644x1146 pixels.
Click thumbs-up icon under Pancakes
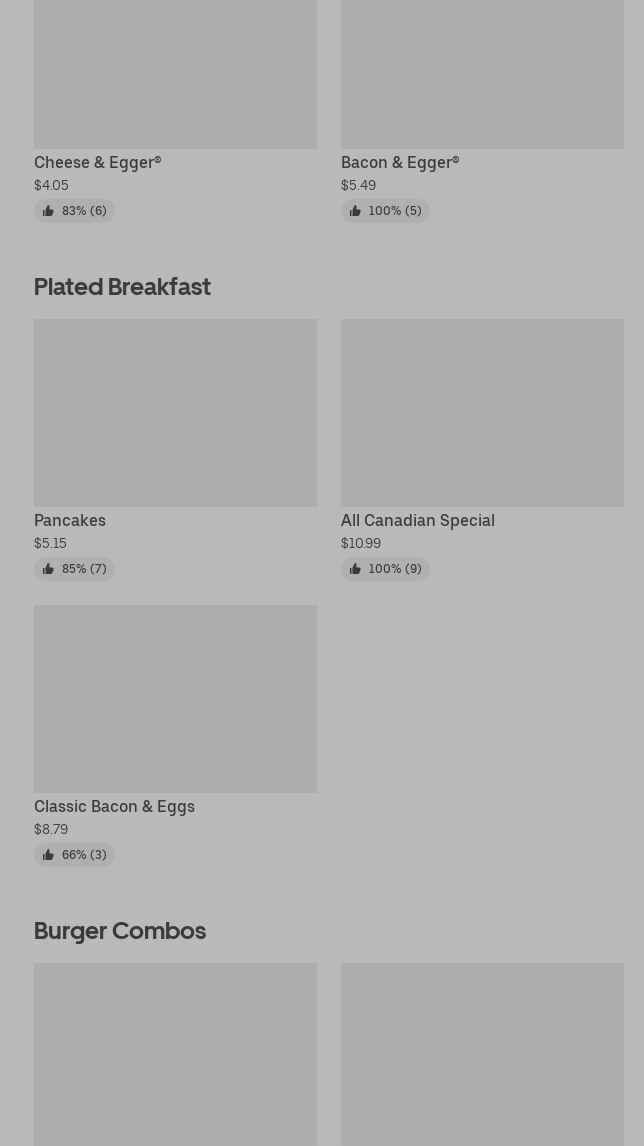coord(48,569)
